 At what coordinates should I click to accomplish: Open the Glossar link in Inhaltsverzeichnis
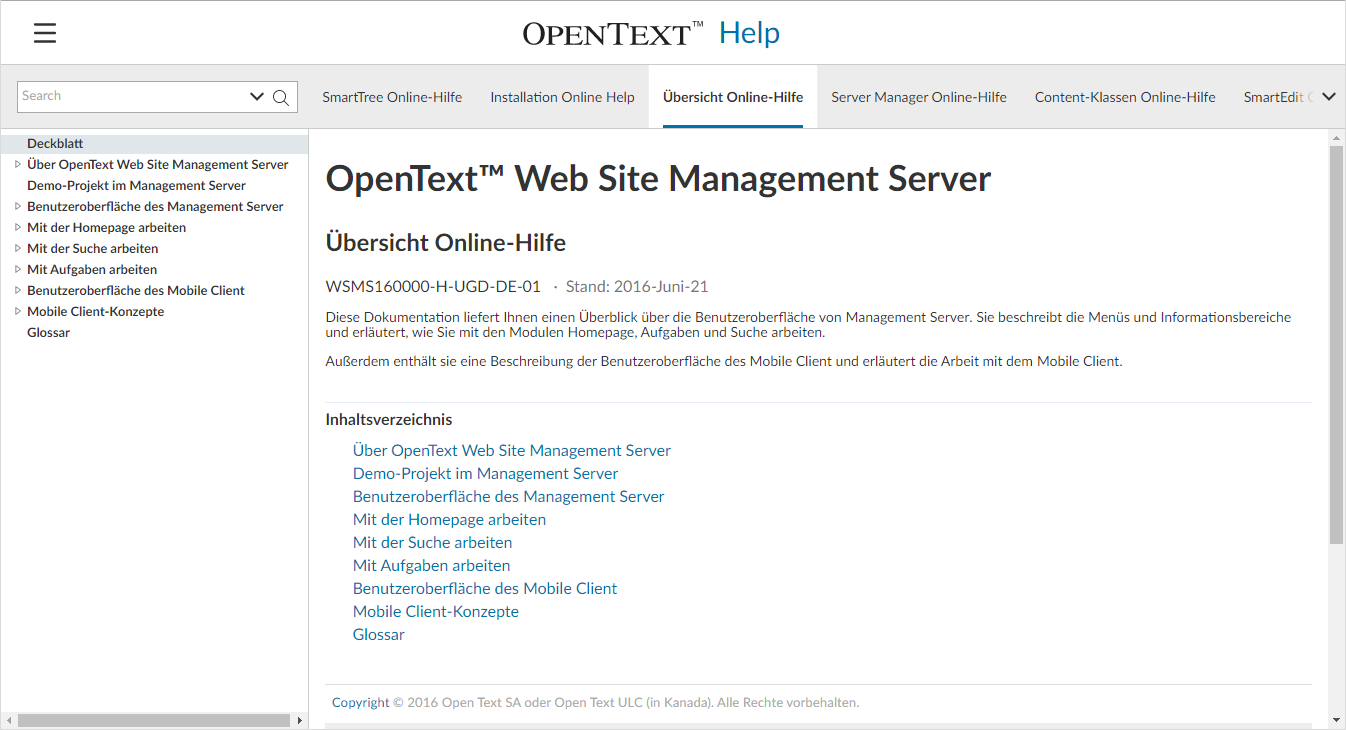pyautogui.click(x=378, y=635)
